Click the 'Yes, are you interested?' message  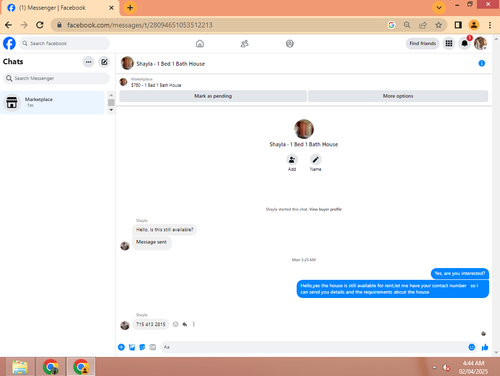click(460, 273)
